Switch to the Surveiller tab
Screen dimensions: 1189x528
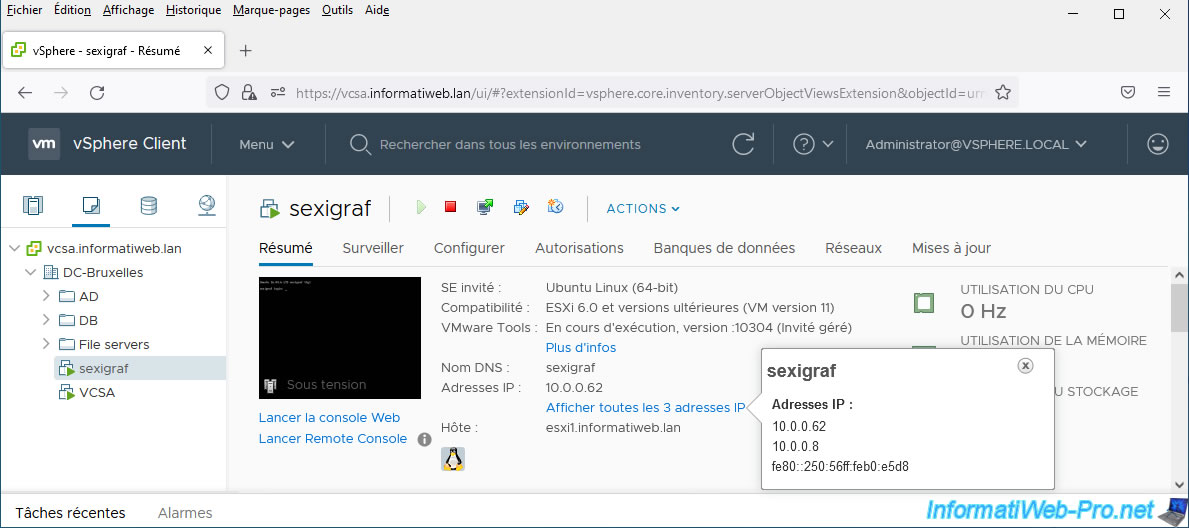pyautogui.click(x=373, y=248)
